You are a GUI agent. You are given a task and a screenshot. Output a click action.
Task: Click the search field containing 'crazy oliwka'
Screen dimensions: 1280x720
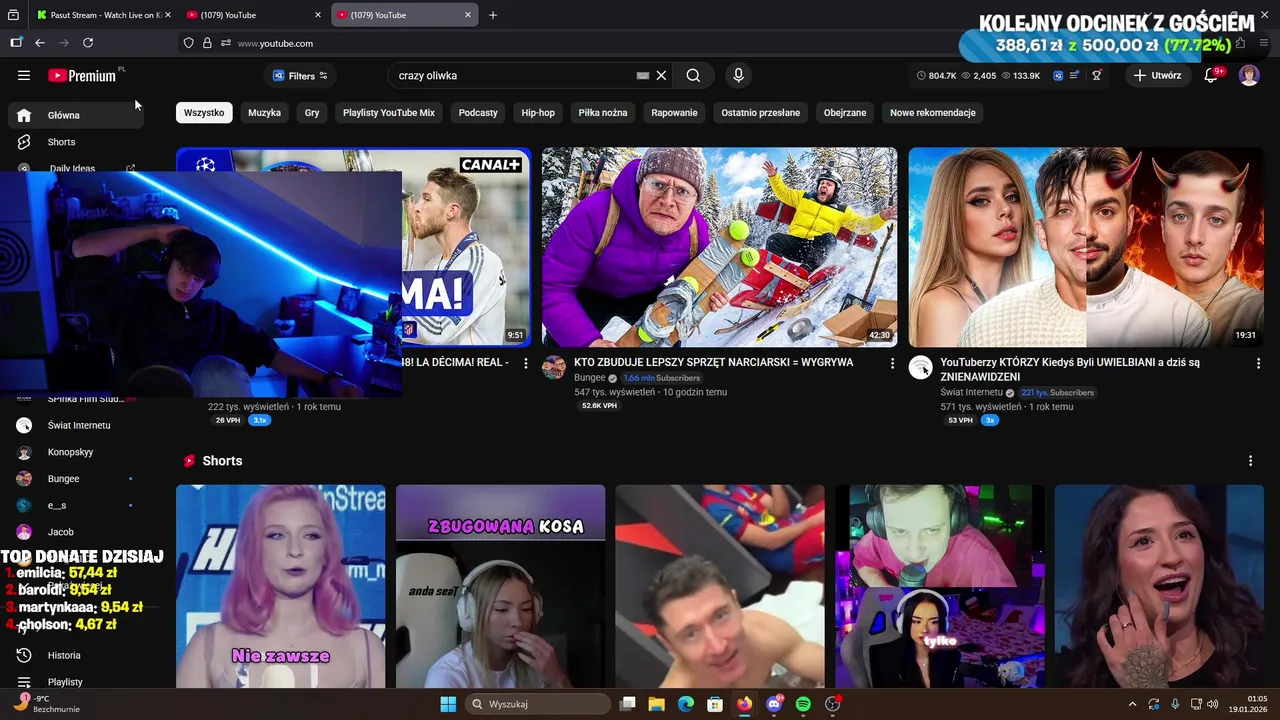point(515,75)
